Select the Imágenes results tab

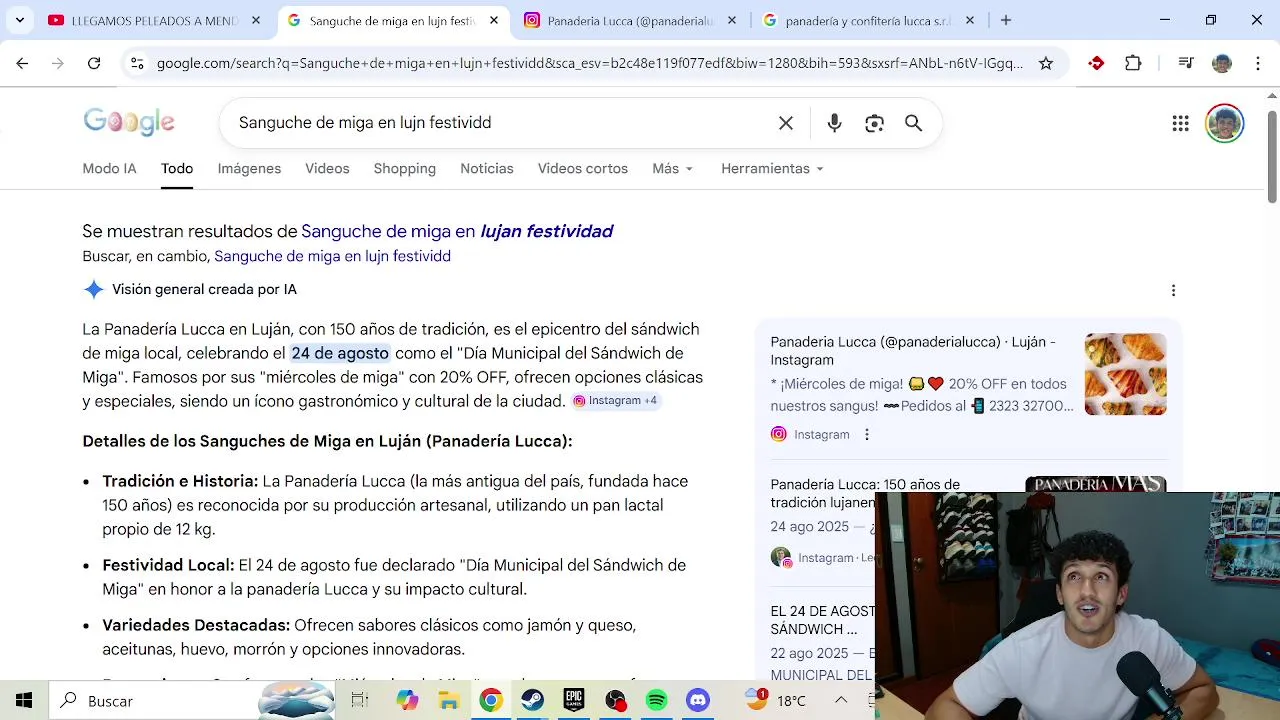tap(249, 168)
